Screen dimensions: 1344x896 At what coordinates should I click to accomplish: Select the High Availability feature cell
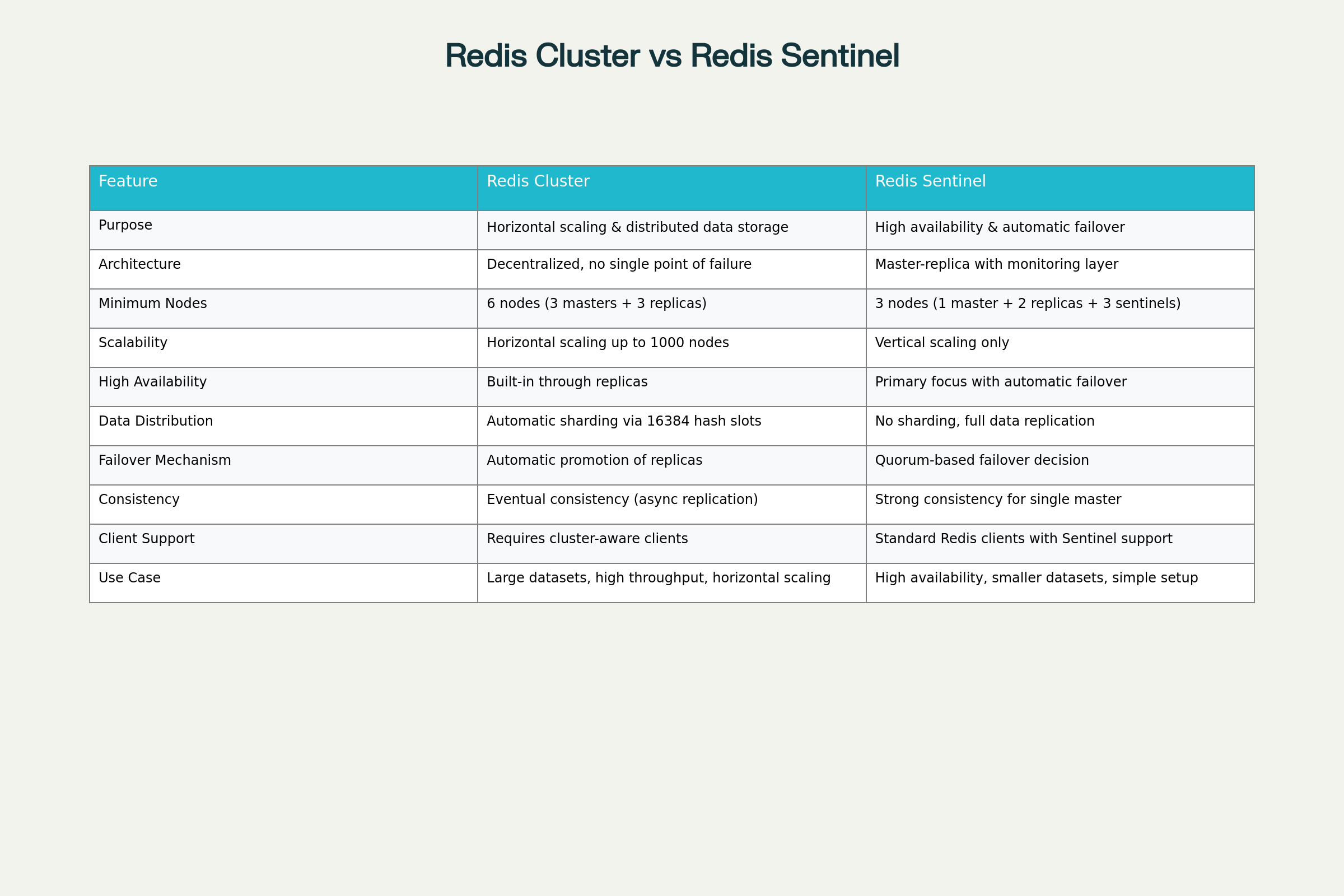point(152,382)
